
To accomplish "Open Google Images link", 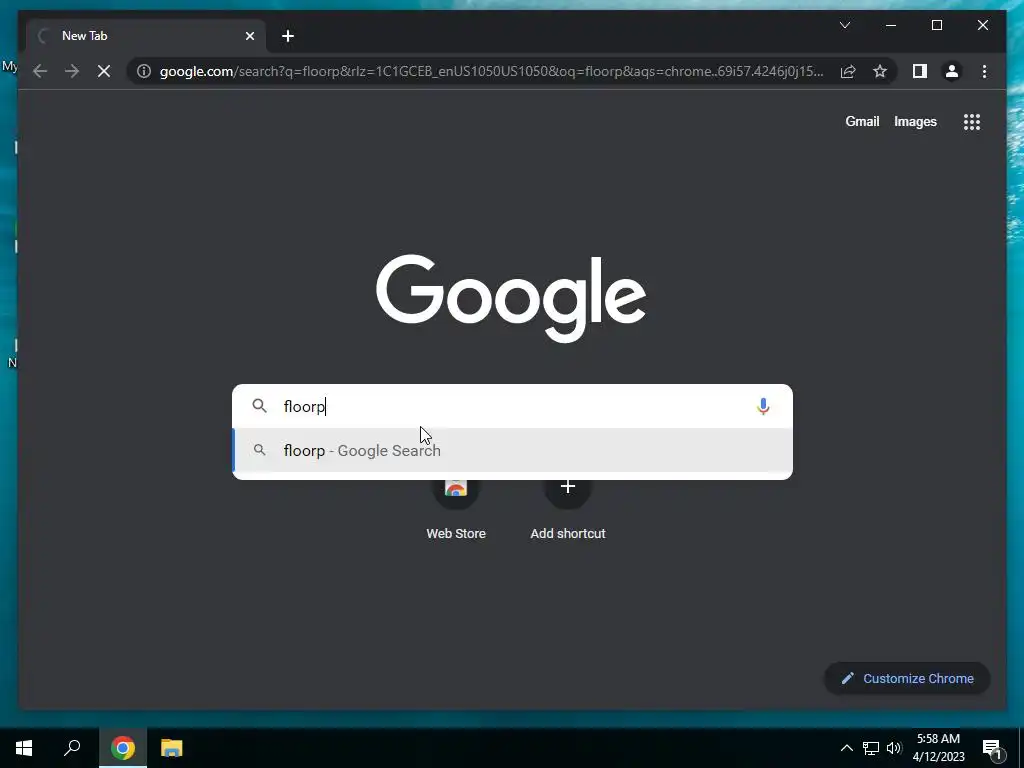I will coord(915,121).
